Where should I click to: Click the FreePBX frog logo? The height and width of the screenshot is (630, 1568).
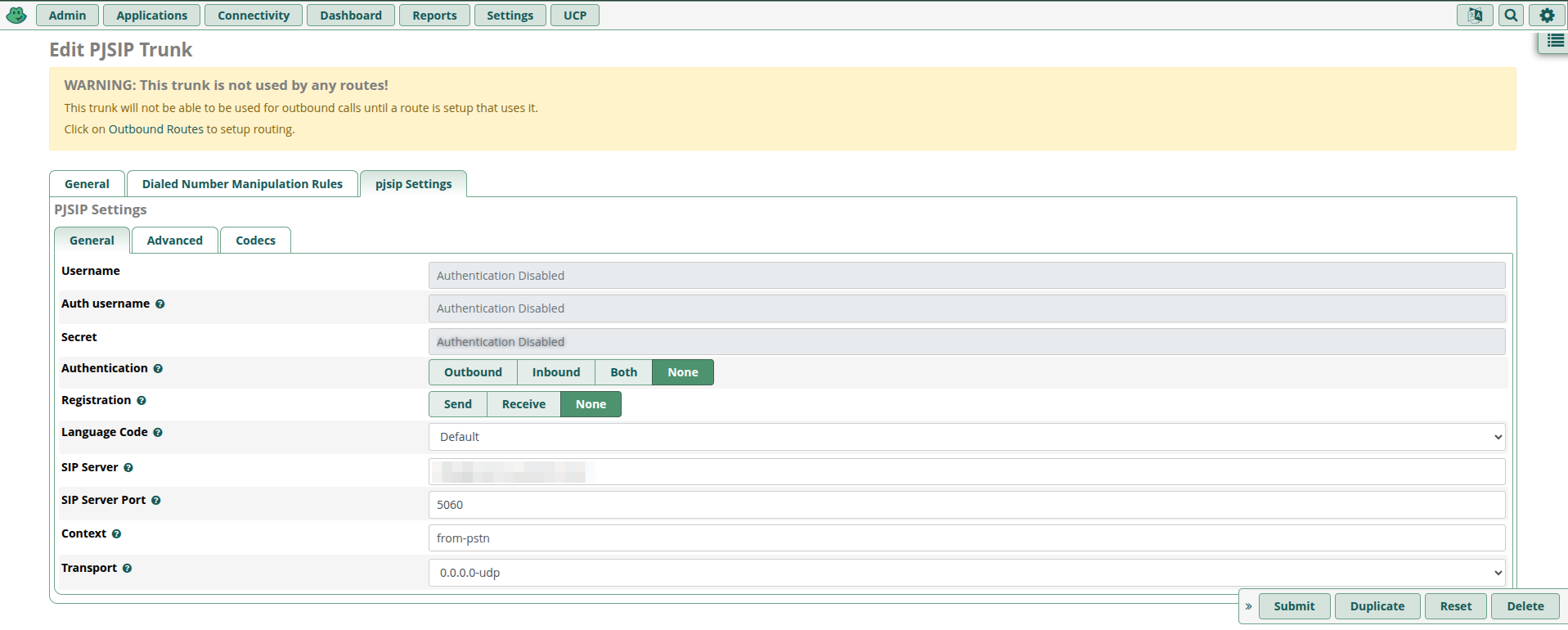coord(16,15)
